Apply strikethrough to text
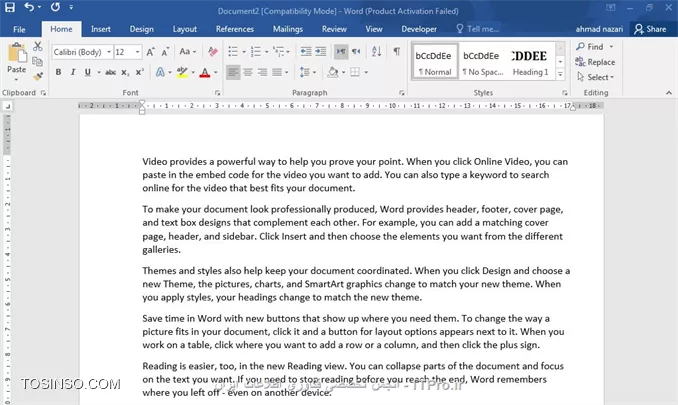Viewport: 678px width, 405px height. pyautogui.click(x=110, y=73)
